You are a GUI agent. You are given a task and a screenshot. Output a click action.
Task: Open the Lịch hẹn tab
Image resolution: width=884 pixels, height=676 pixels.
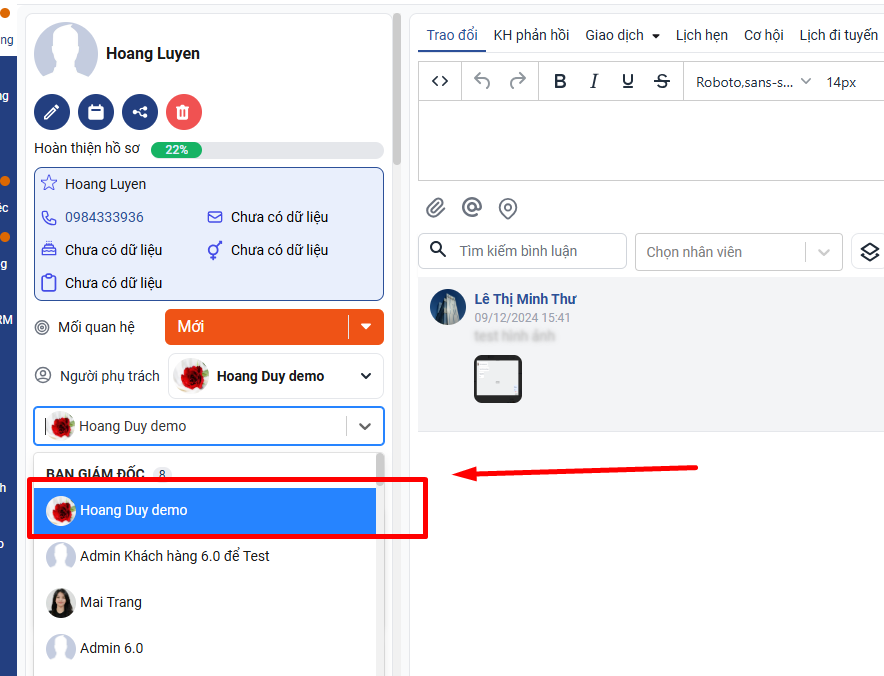701,35
